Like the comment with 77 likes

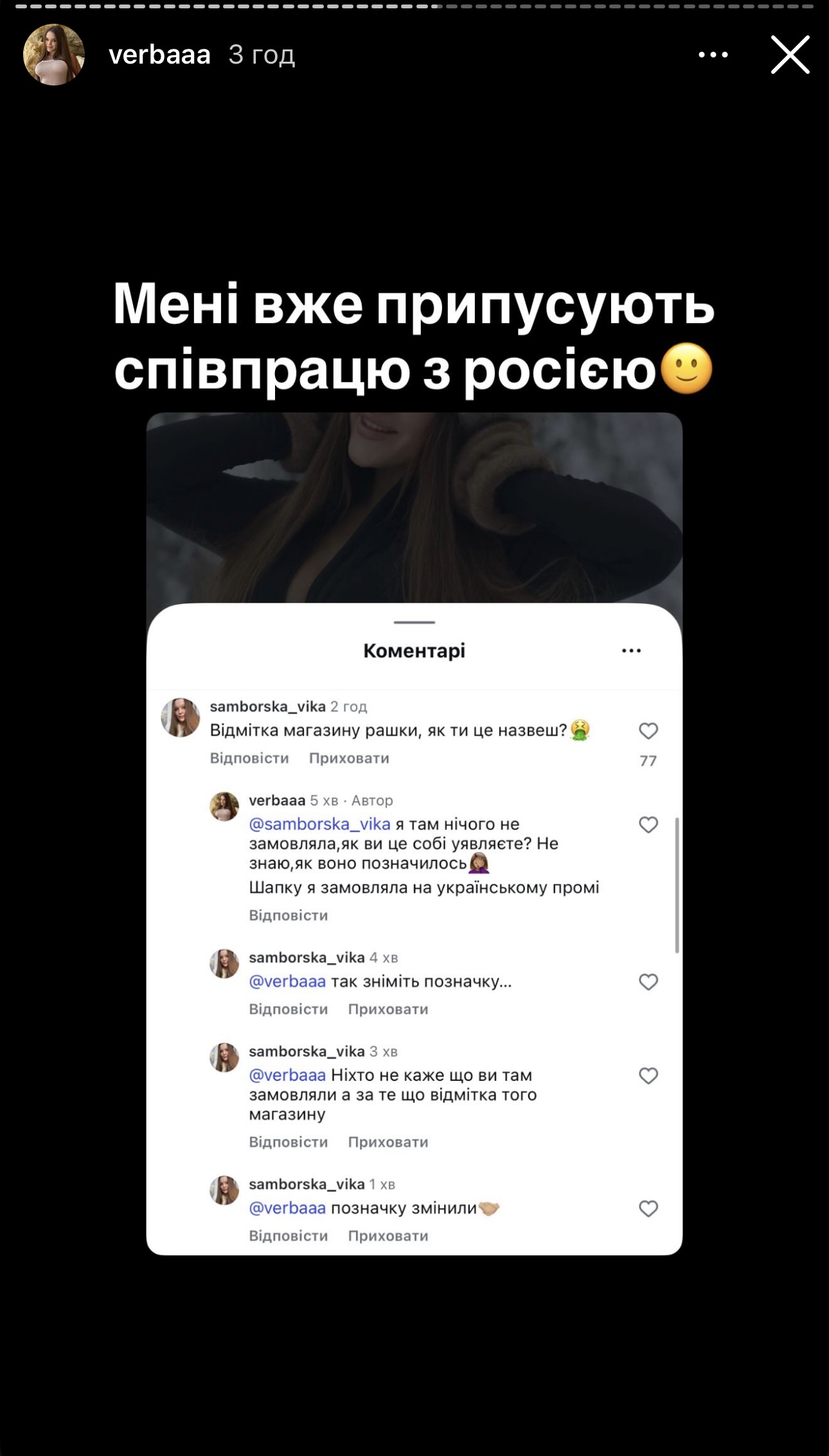pos(648,731)
